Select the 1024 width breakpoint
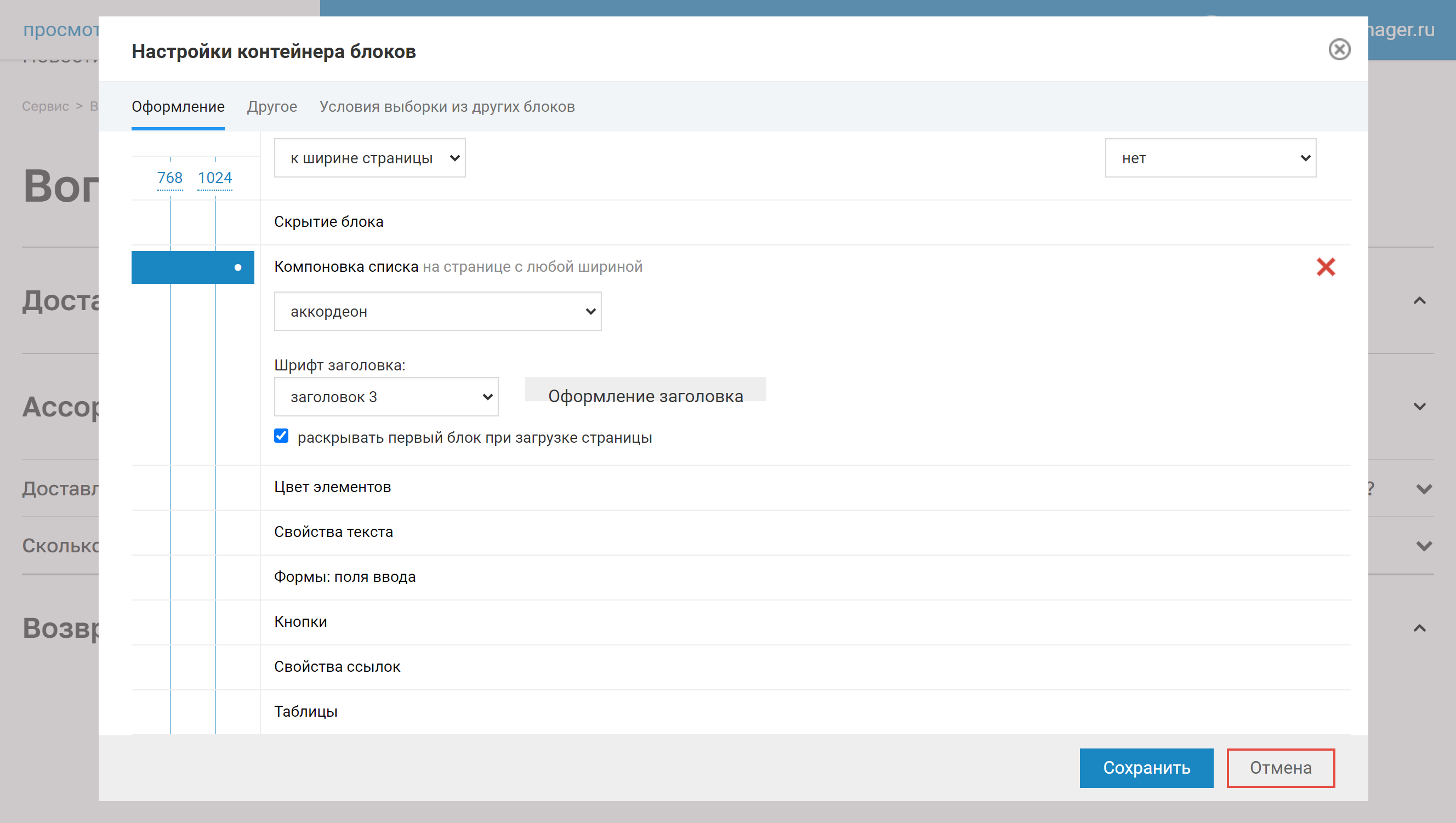 (215, 178)
